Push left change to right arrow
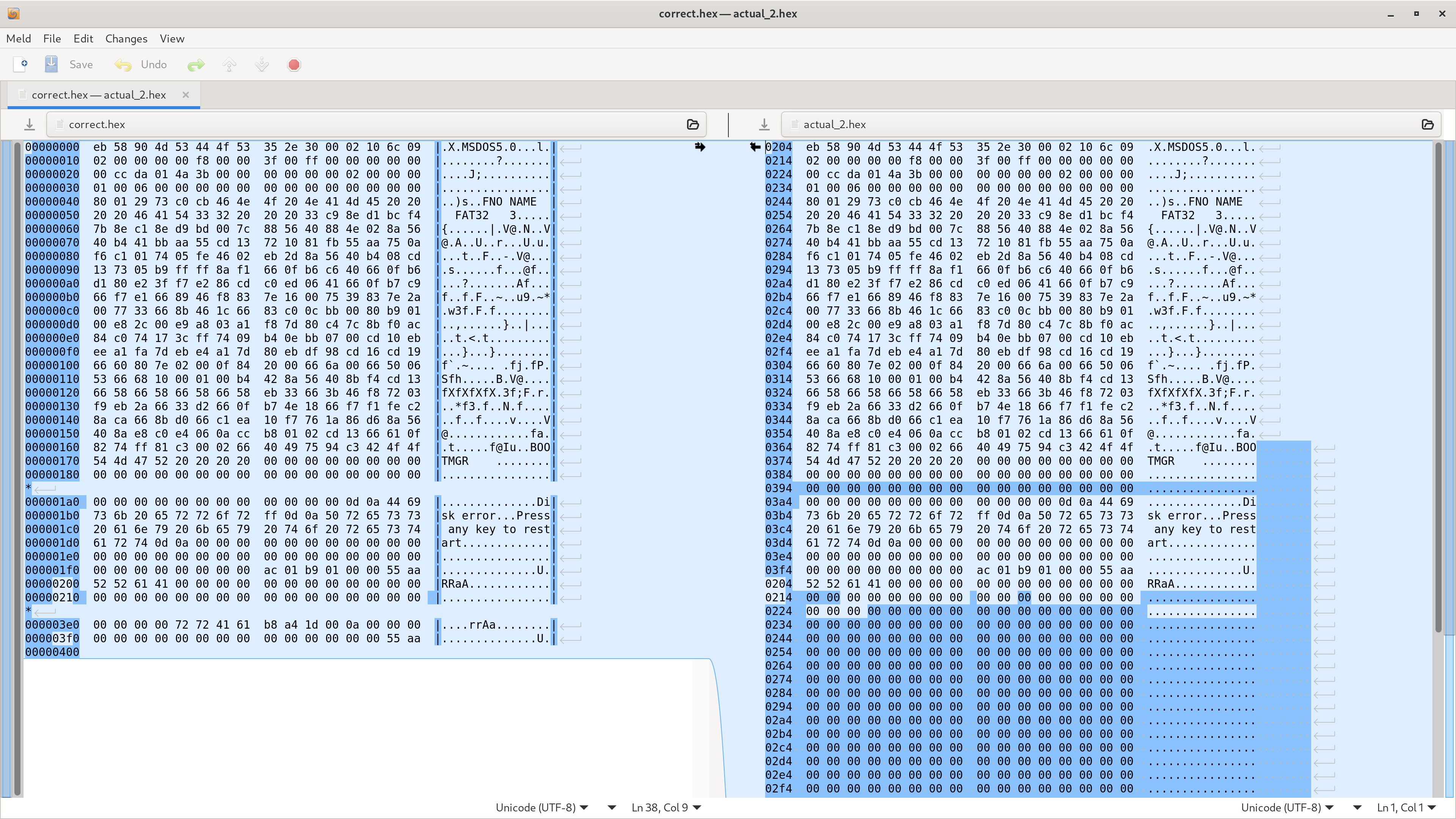The height and width of the screenshot is (819, 1456). pyautogui.click(x=700, y=147)
